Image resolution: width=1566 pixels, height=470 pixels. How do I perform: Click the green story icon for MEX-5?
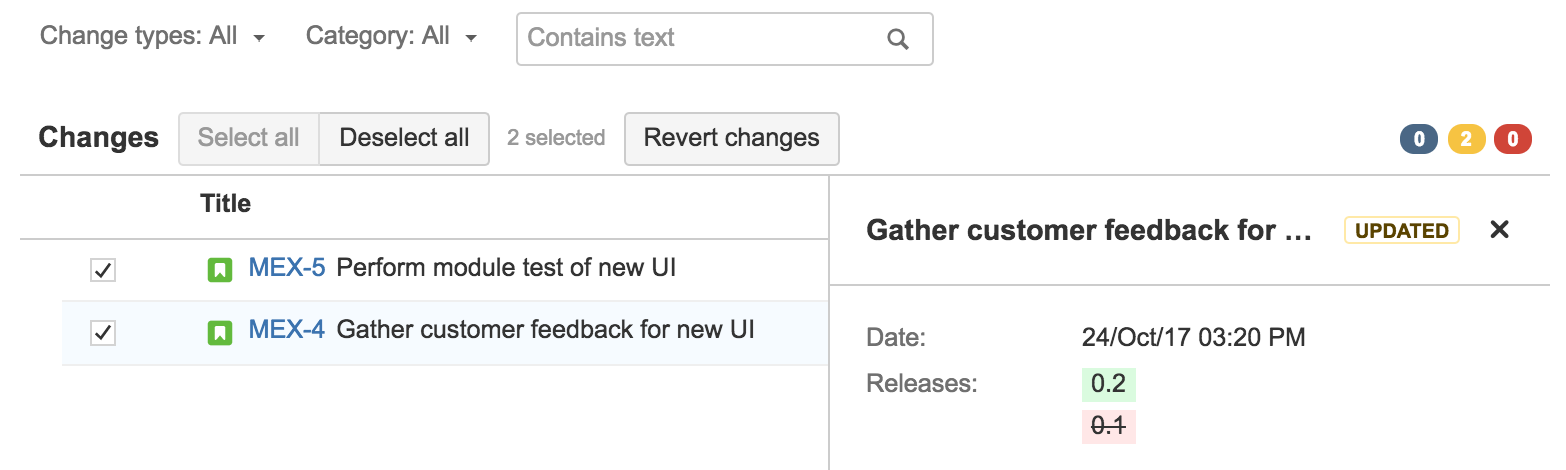click(x=219, y=269)
